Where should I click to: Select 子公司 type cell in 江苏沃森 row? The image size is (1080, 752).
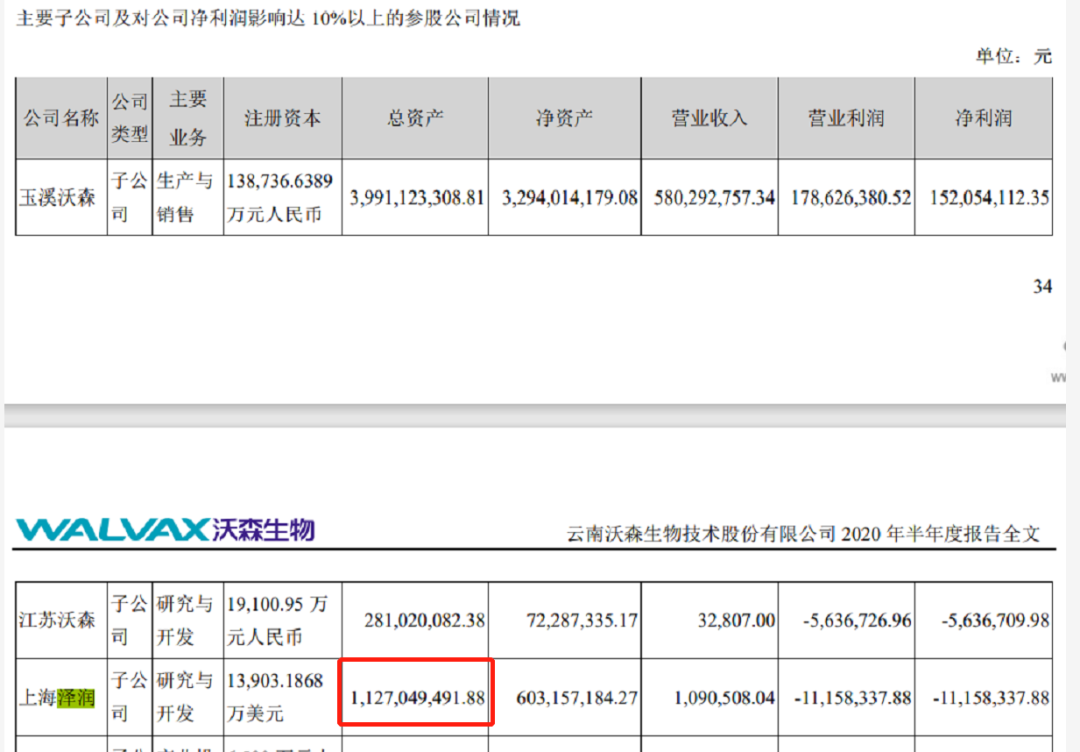coord(129,620)
